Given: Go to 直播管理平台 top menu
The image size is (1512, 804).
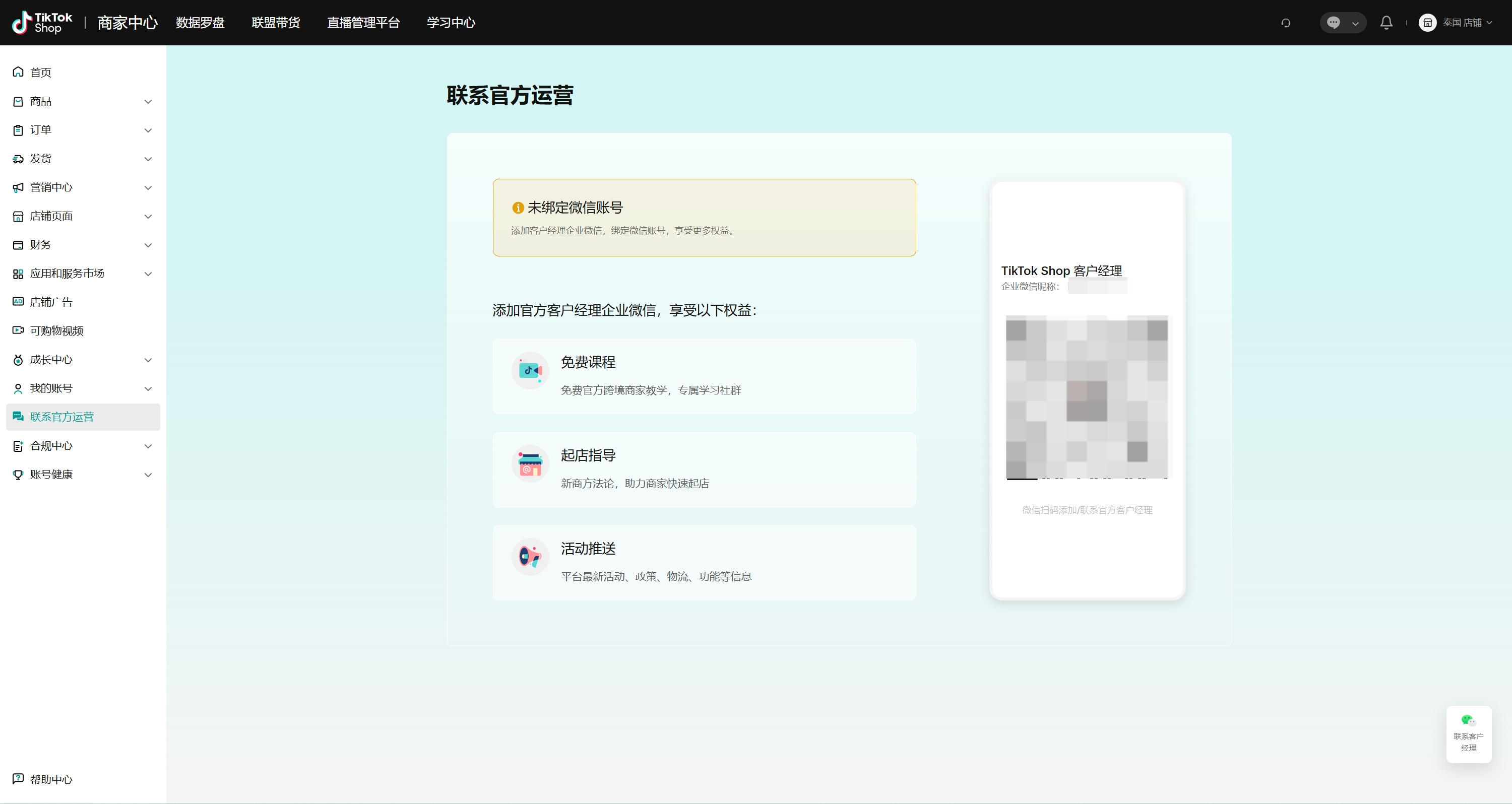Looking at the screenshot, I should coord(363,23).
